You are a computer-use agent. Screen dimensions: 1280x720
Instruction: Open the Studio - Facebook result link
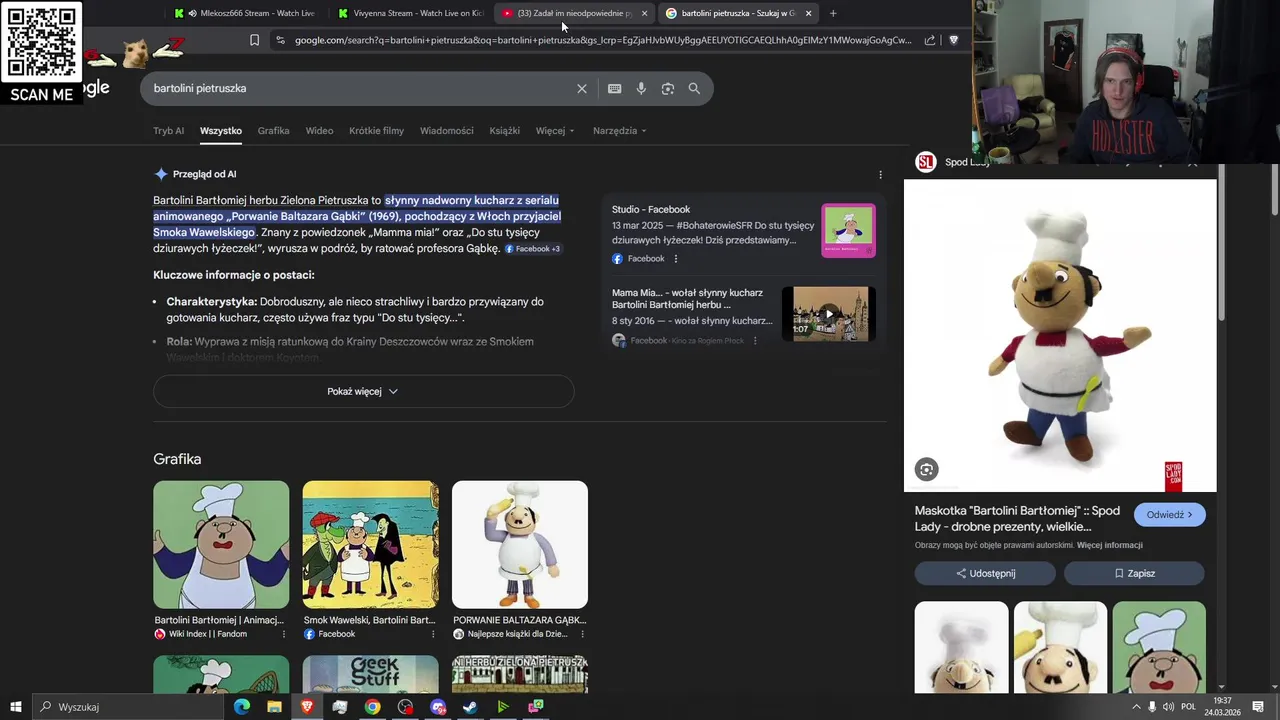(651, 209)
